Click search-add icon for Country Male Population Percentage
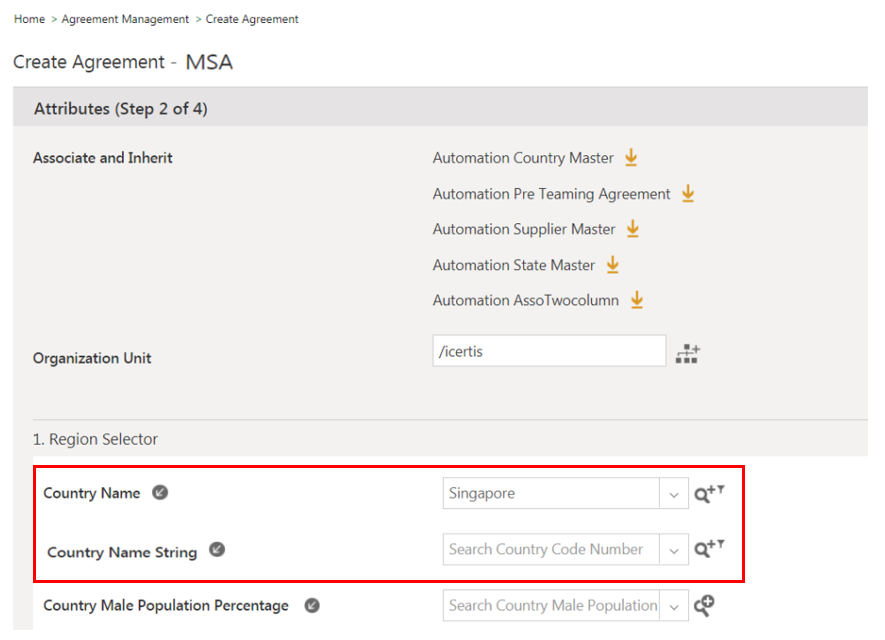The height and width of the screenshot is (640, 885). 705,605
